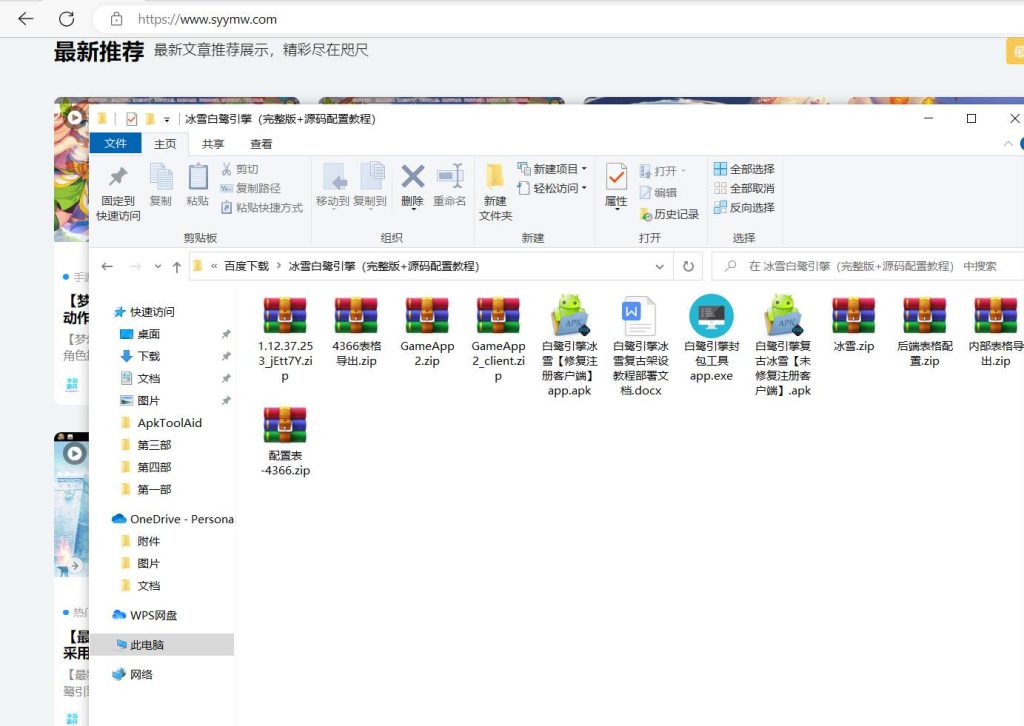Click the 固定到快速访问 pin icon

coord(118,188)
